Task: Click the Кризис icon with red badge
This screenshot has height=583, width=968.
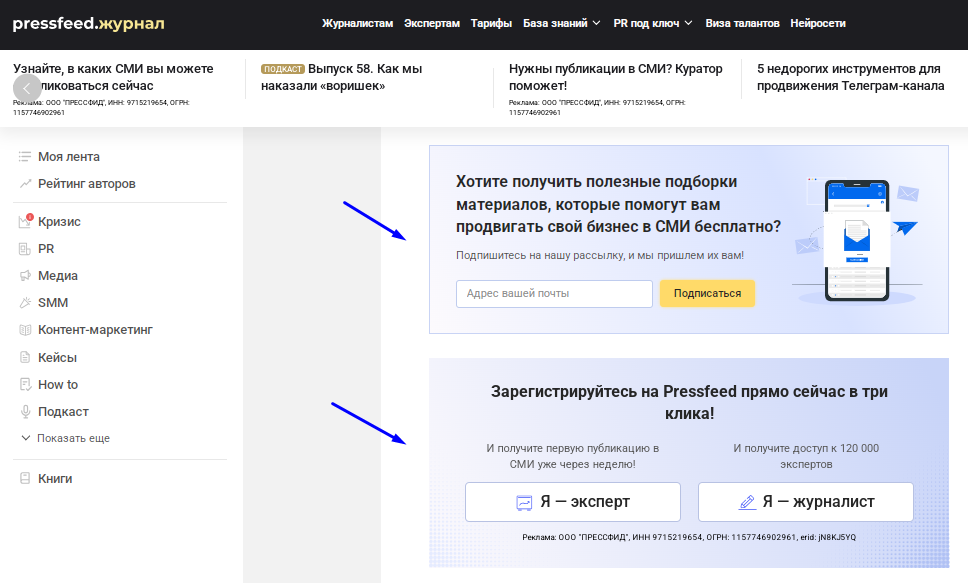Action: (25, 221)
